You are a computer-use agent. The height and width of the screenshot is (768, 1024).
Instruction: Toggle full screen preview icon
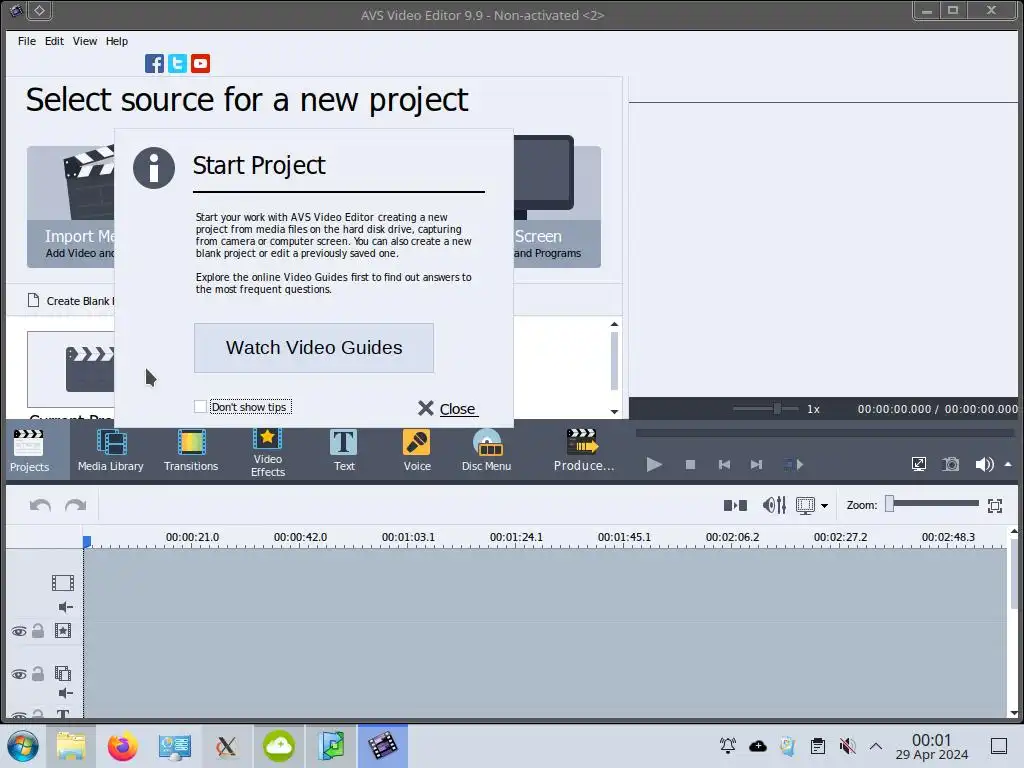coord(919,464)
